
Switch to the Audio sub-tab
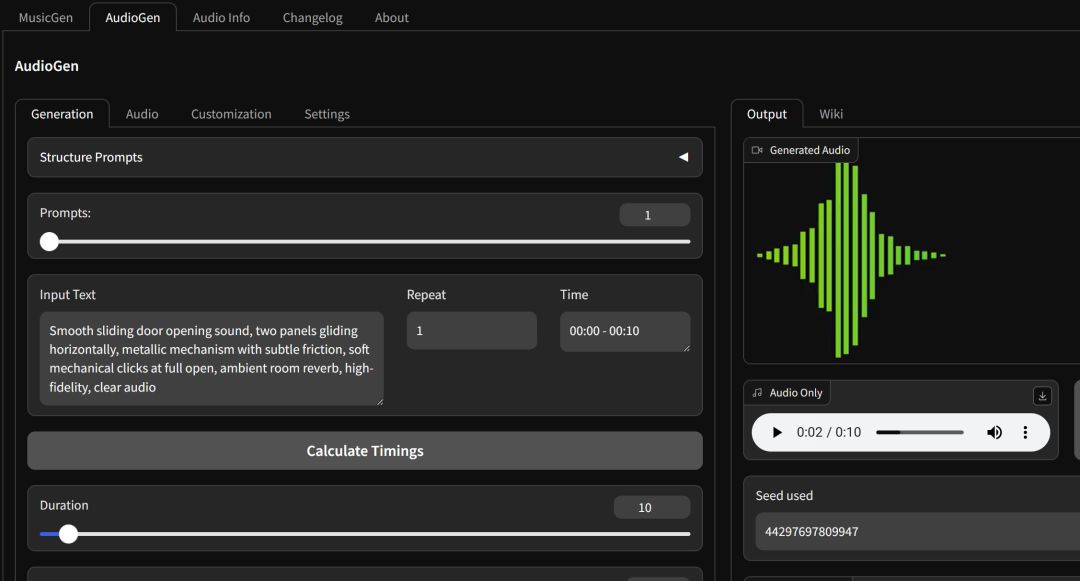click(142, 114)
